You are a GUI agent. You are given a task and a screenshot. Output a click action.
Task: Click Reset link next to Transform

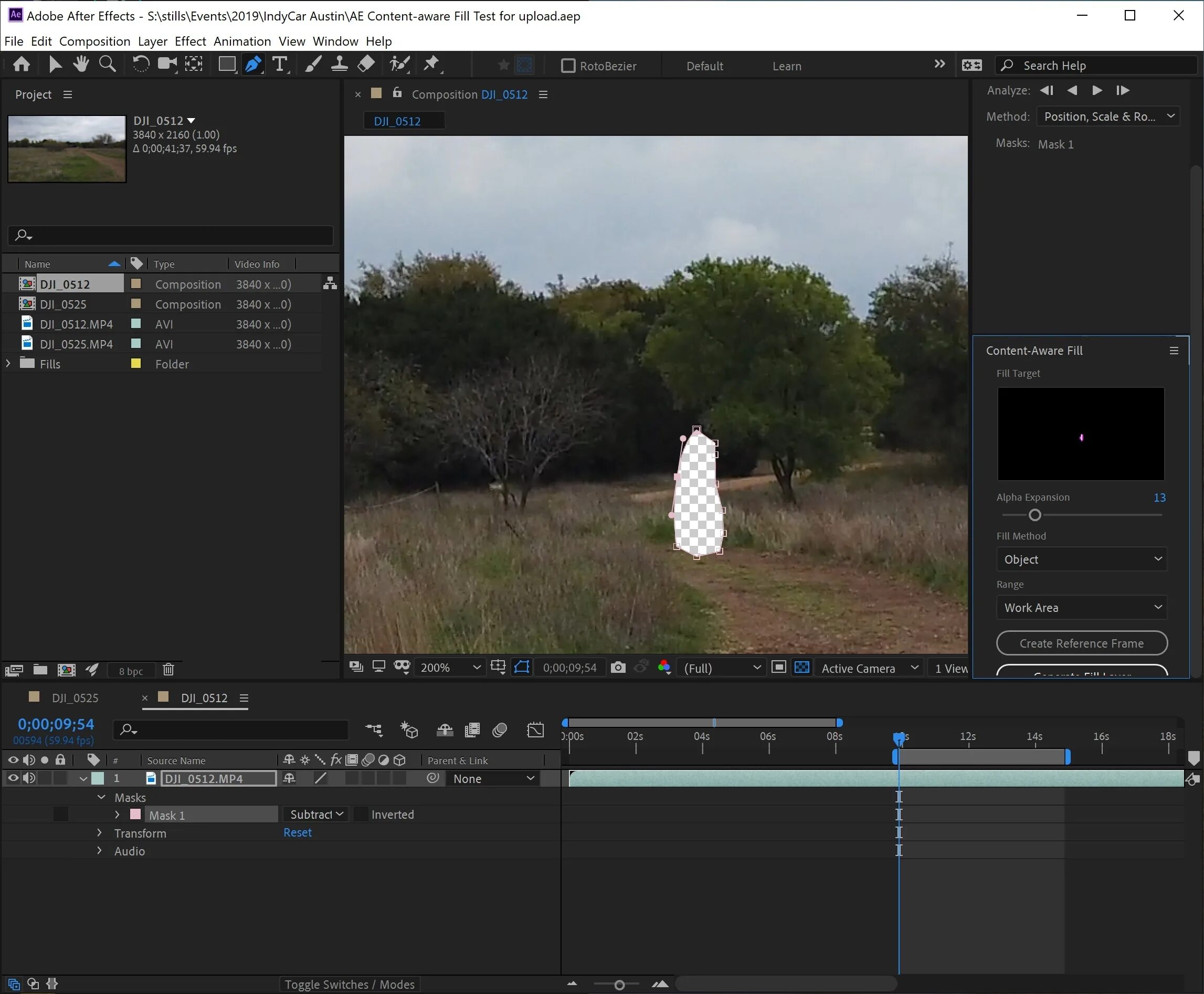[x=297, y=832]
